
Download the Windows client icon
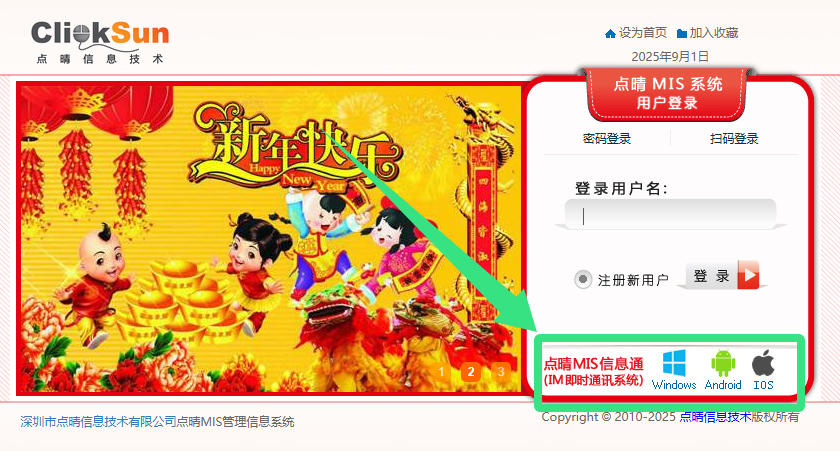tap(674, 364)
